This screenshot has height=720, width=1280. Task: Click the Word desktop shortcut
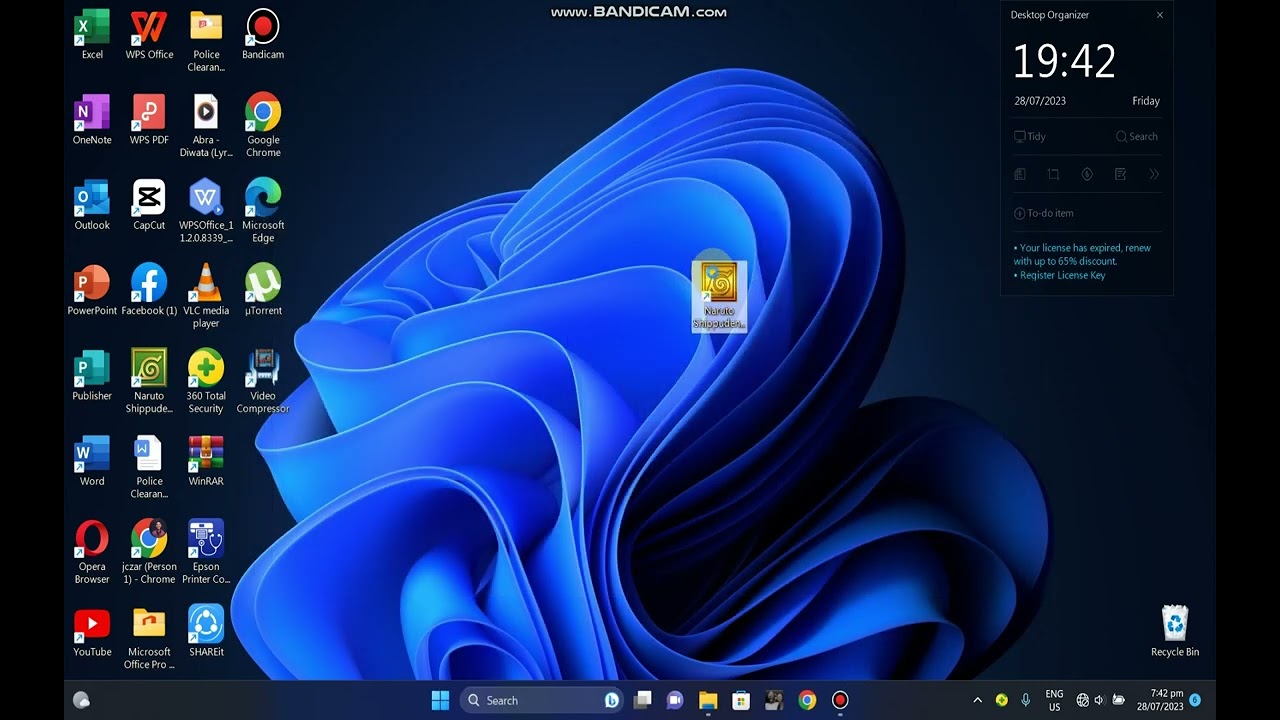[92, 460]
